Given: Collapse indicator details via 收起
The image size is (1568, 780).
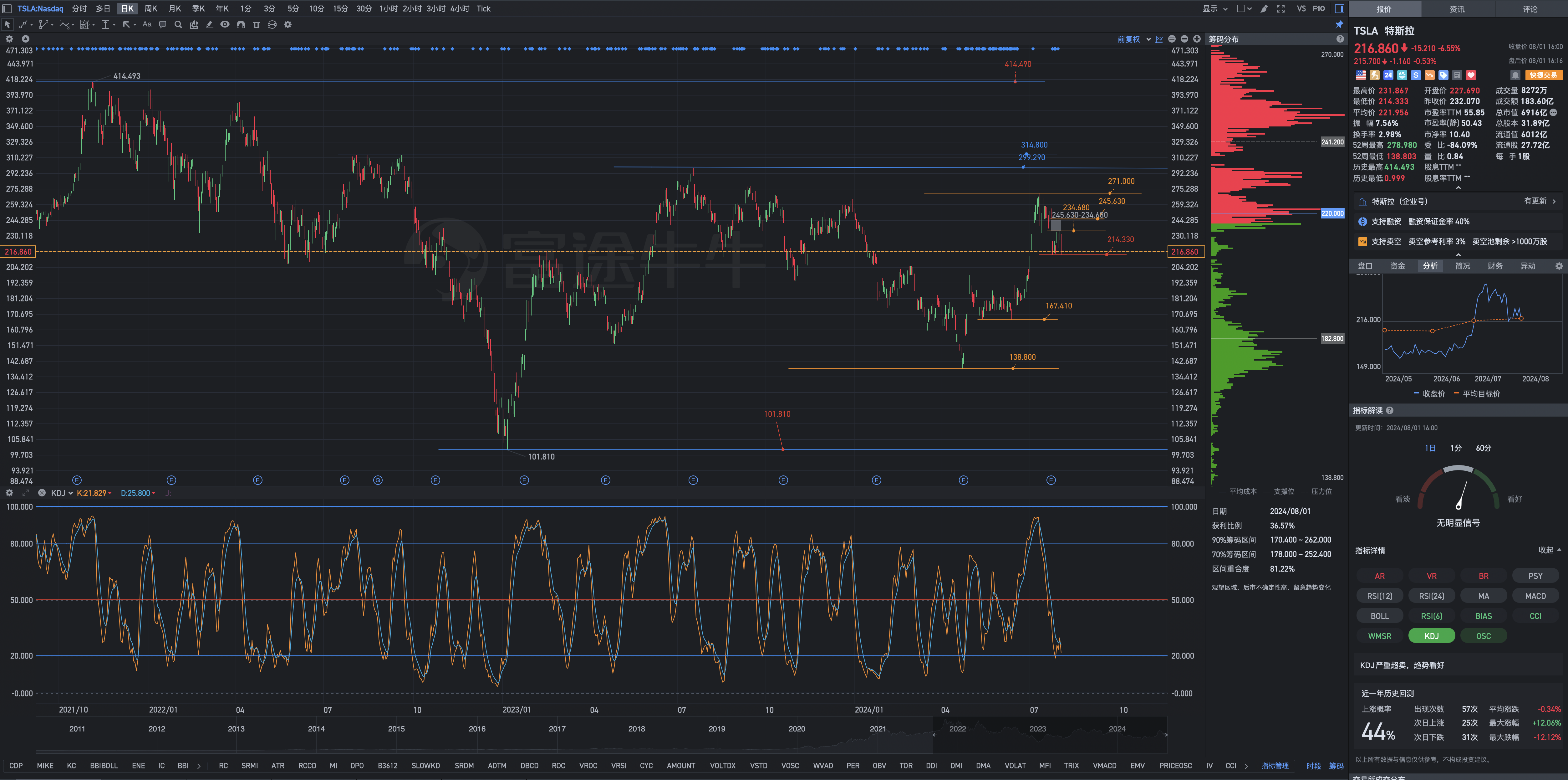Looking at the screenshot, I should (x=1550, y=551).
